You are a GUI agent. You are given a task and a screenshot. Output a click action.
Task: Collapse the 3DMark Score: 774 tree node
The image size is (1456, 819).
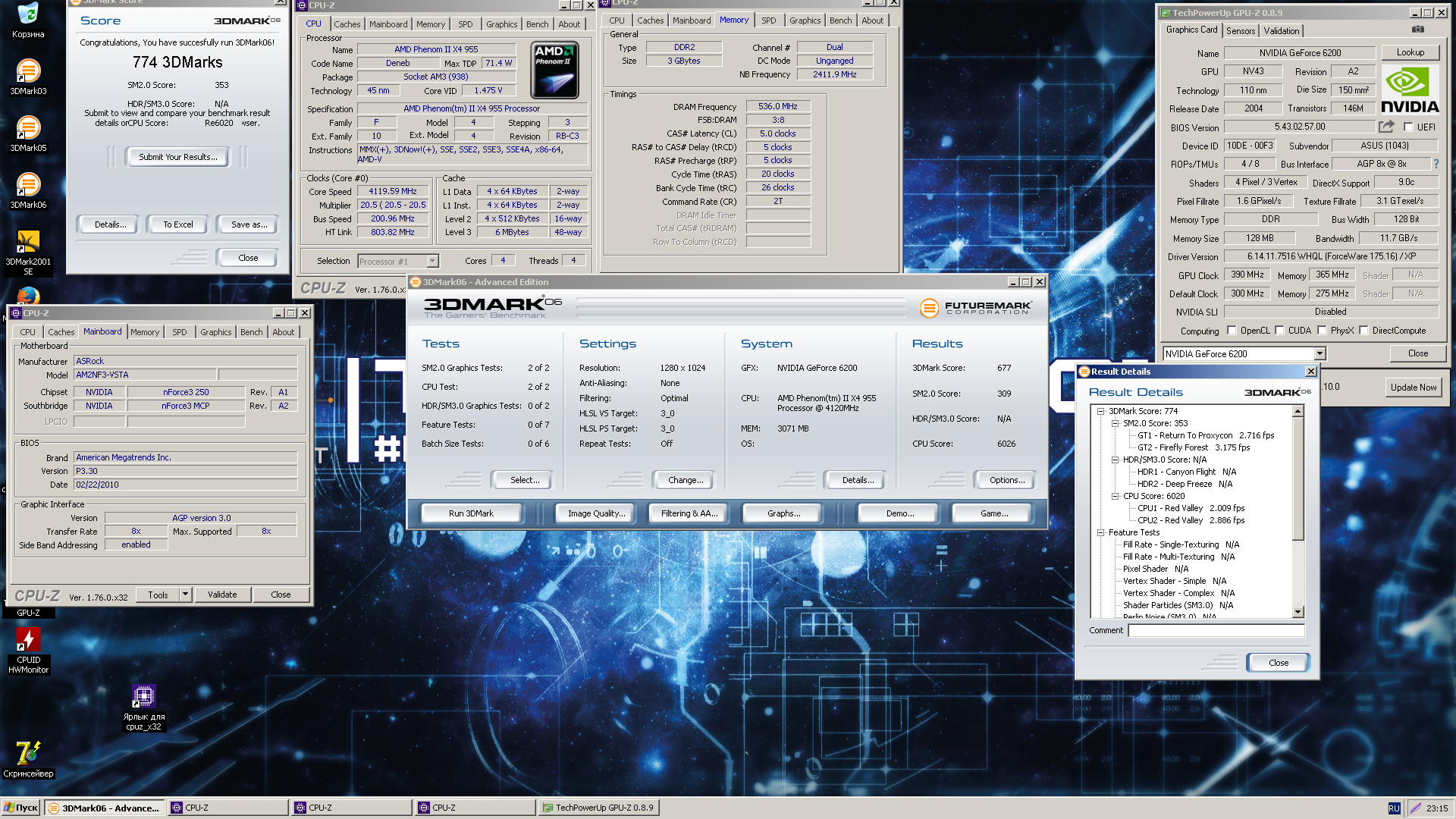tap(1100, 411)
